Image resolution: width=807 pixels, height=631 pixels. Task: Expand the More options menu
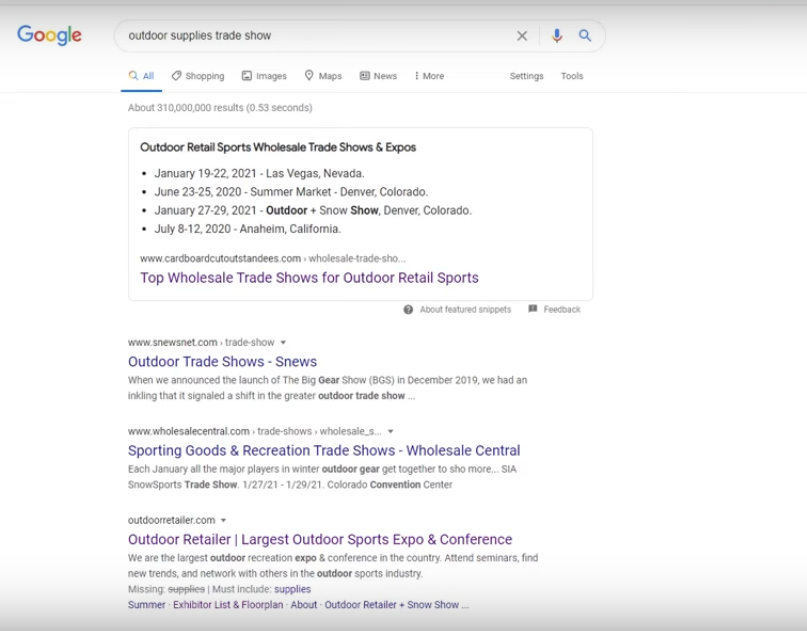429,76
